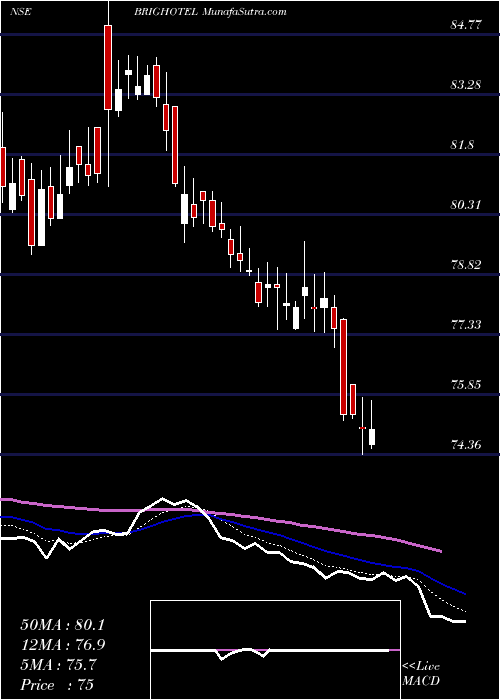Click the last white candlestick on the chart
This screenshot has height=700, width=500.
(x=372, y=437)
